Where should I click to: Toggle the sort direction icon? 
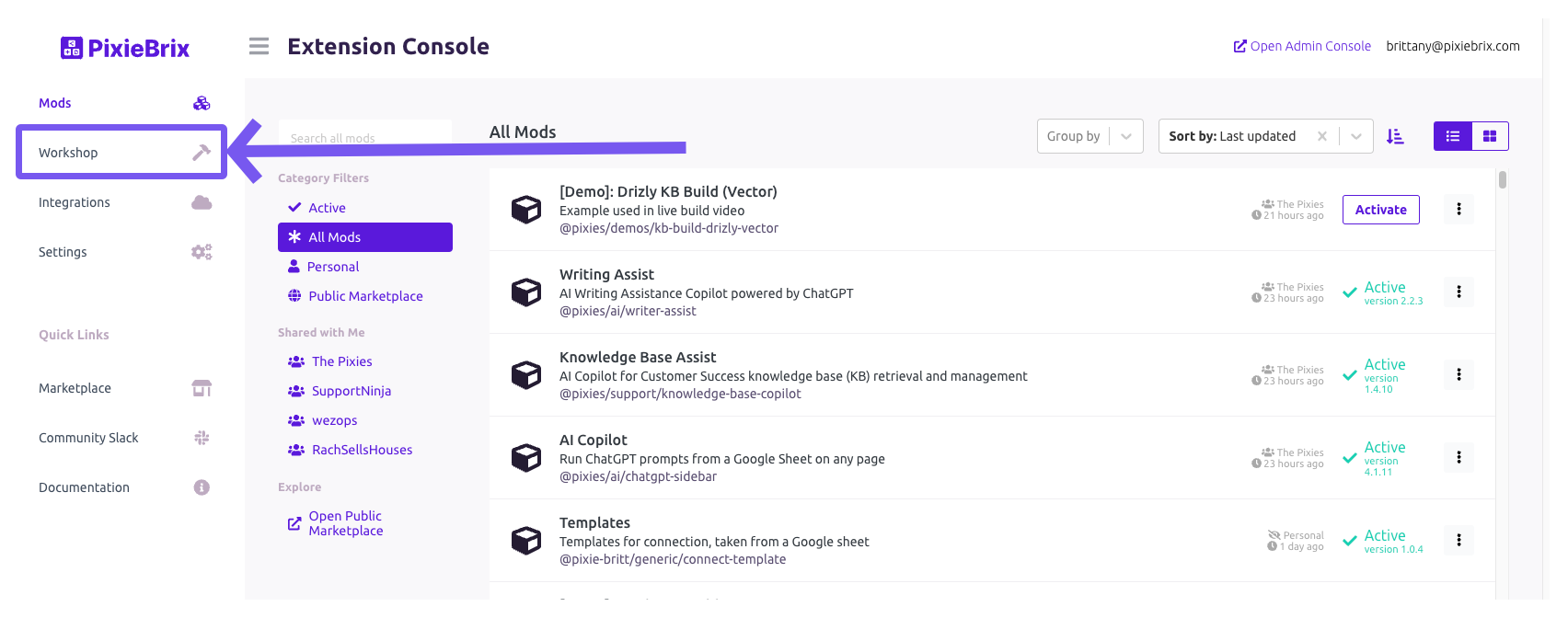coord(1395,136)
